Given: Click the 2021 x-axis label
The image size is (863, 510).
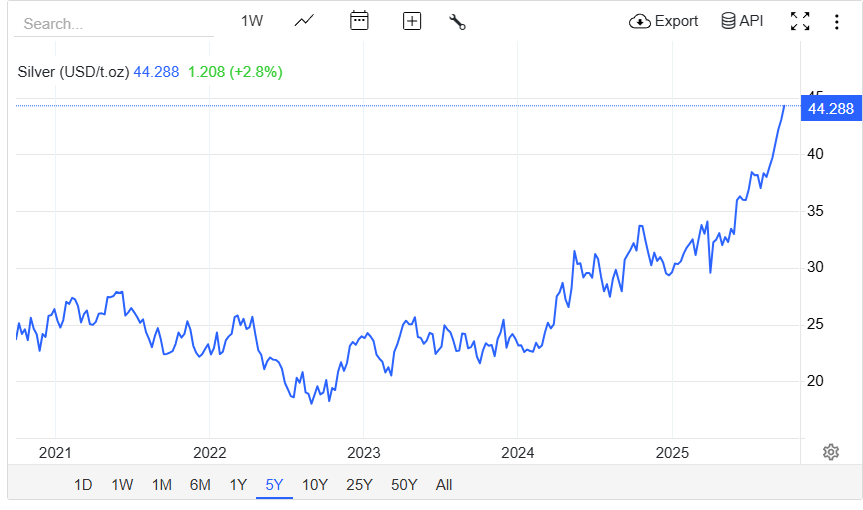Looking at the screenshot, I should (x=55, y=453).
